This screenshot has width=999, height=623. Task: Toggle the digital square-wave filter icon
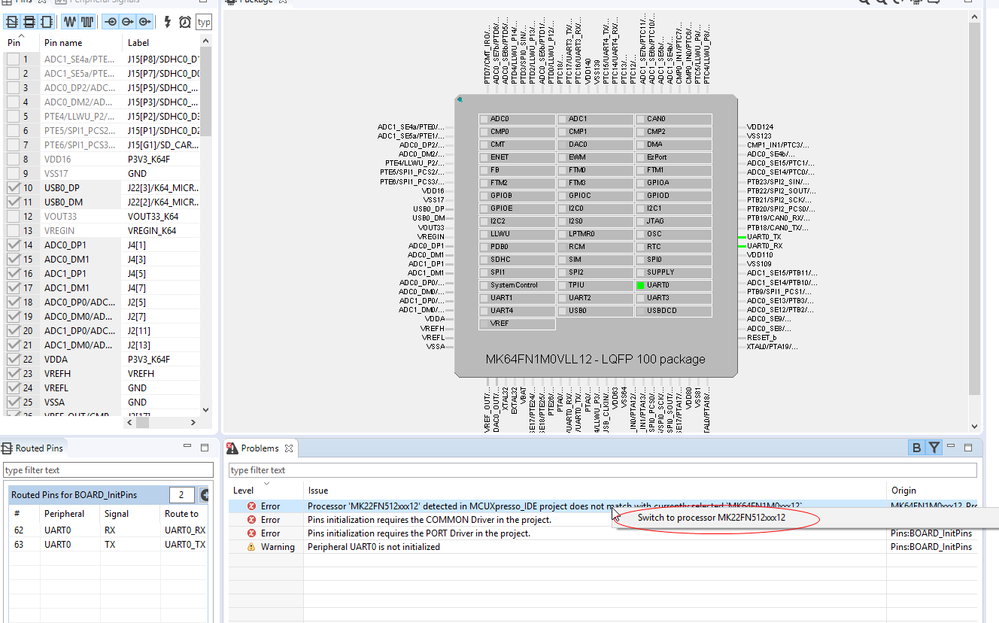click(x=87, y=22)
